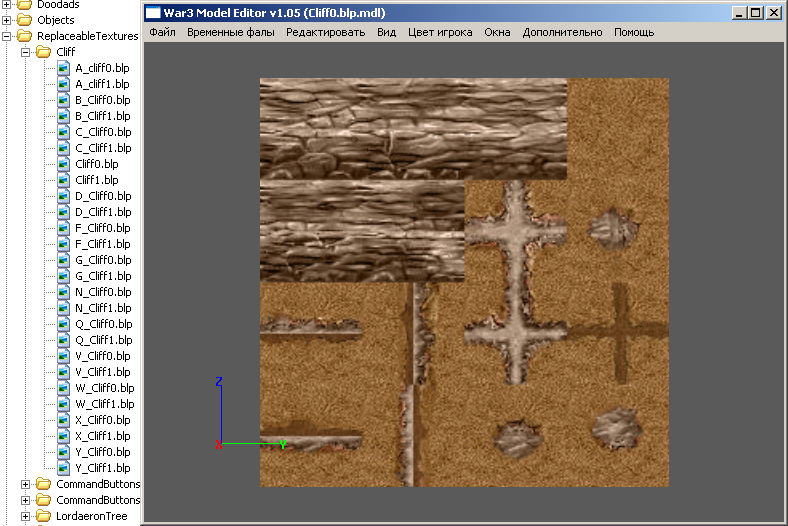Click the Q_Cliff1.blp file icon

63,340
